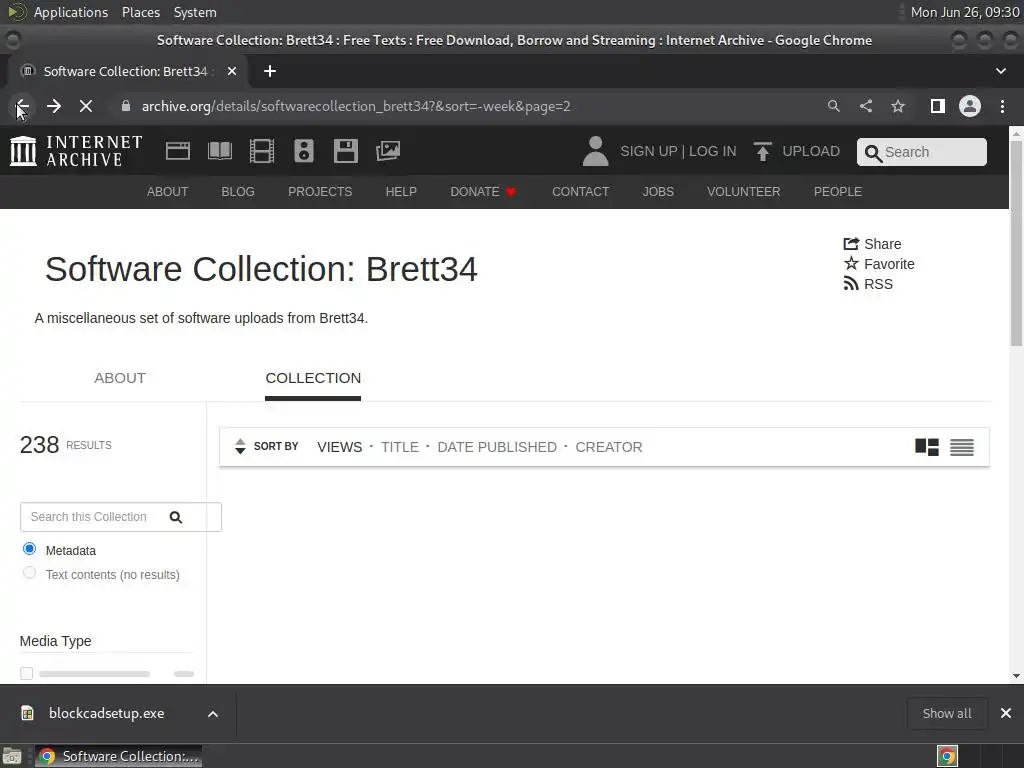The image size is (1024, 768).
Task: Open the Video film-strip icon
Action: [262, 151]
